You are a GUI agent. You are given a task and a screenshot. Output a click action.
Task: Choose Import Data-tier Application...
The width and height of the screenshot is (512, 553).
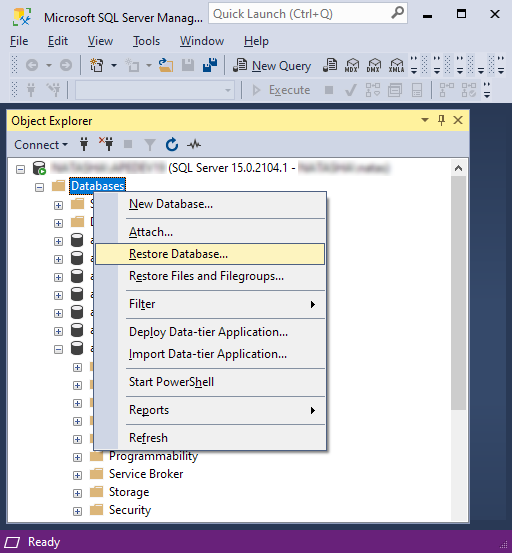pos(210,354)
